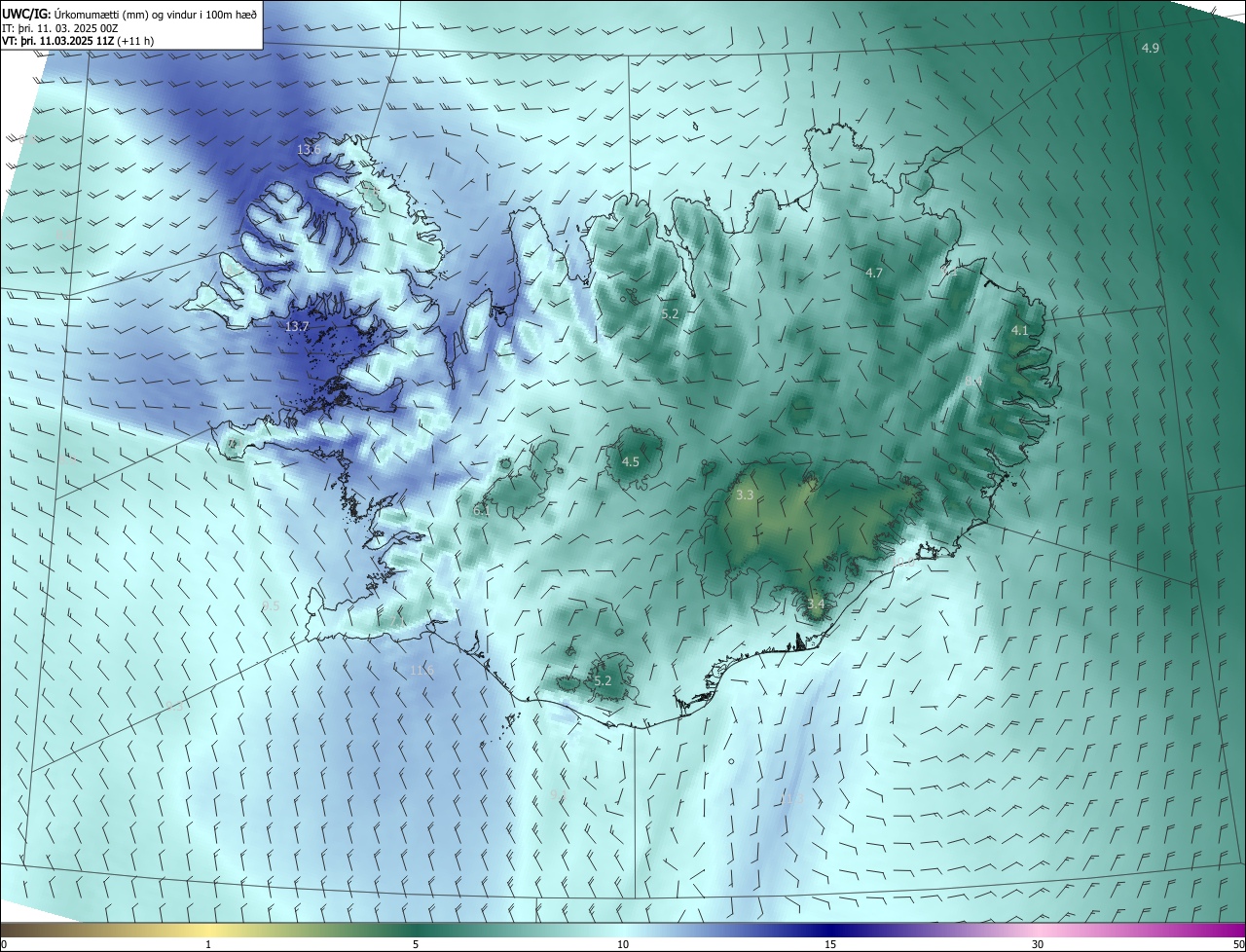The height and width of the screenshot is (952, 1246).
Task: Click the 'VT: þri. 11.03.2025 11Z (+11 h)' line
Action: click(x=77, y=41)
